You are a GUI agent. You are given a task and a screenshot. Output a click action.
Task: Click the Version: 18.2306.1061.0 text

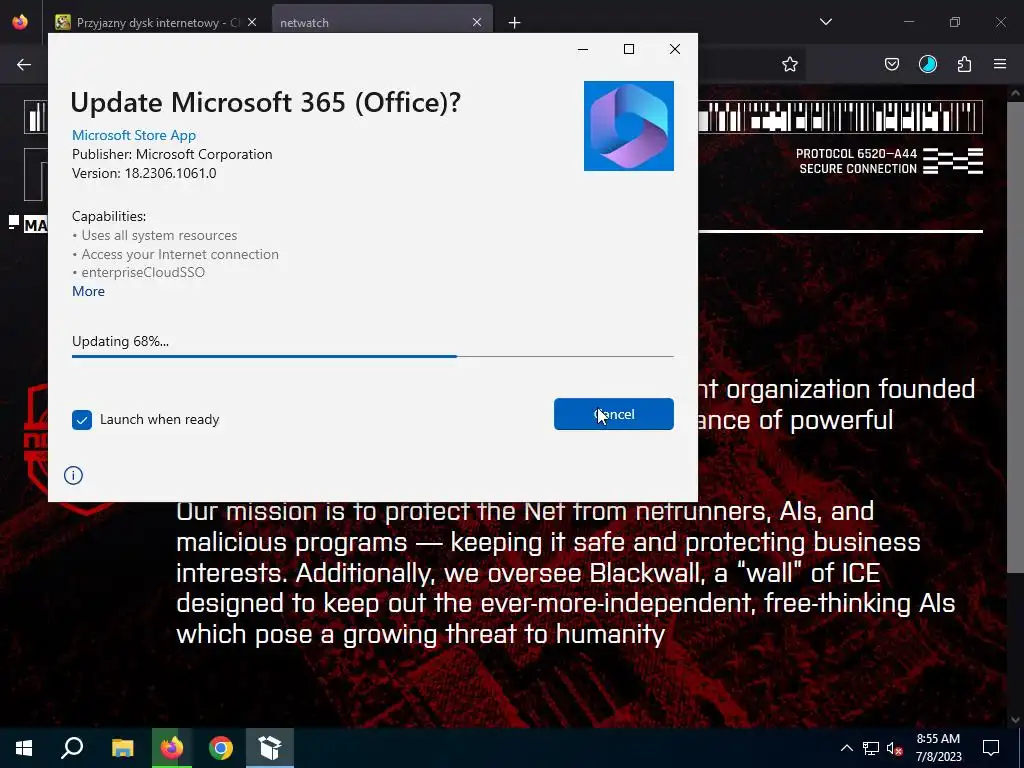pos(144,173)
